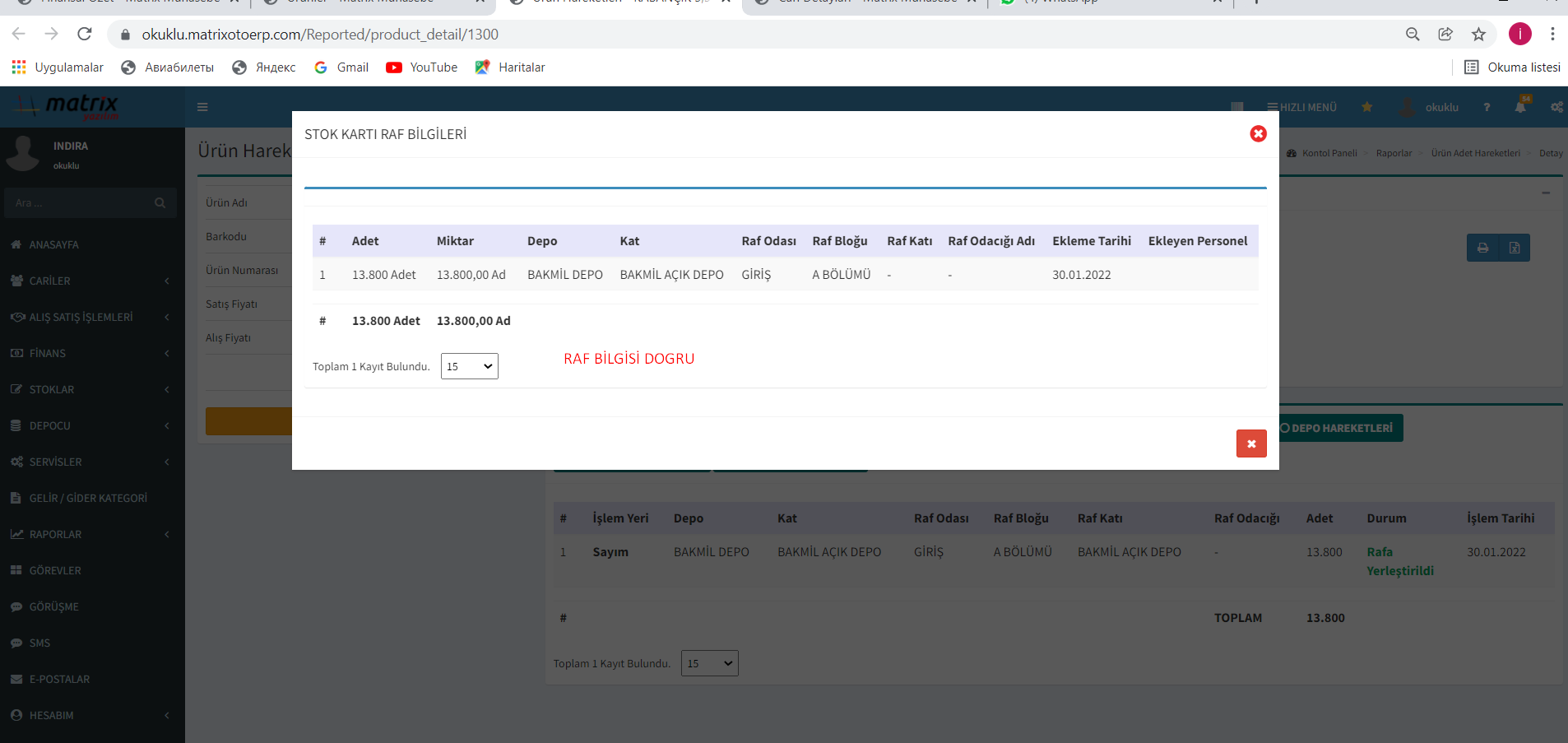
Task: Expand the CARİLER sidebar menu
Action: 90,281
